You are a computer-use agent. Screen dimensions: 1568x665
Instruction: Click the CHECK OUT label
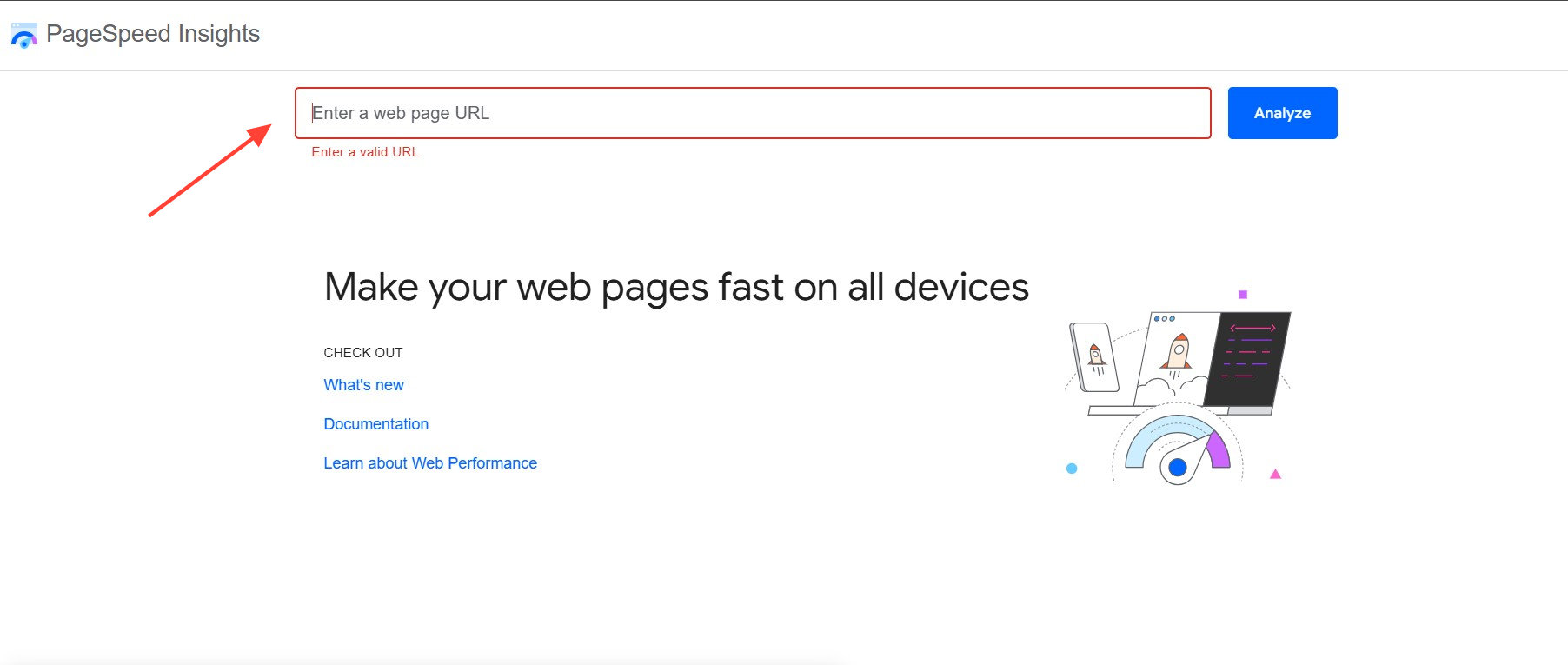point(363,353)
